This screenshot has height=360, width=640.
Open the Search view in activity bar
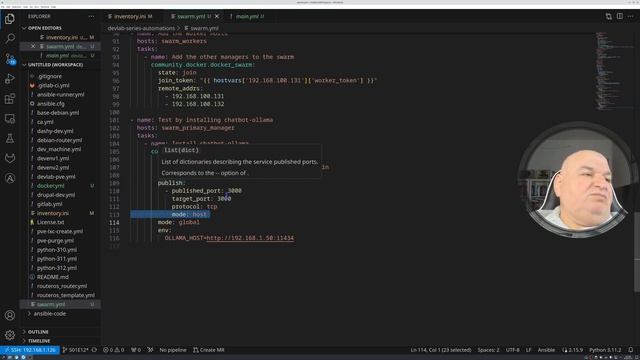coord(10,38)
